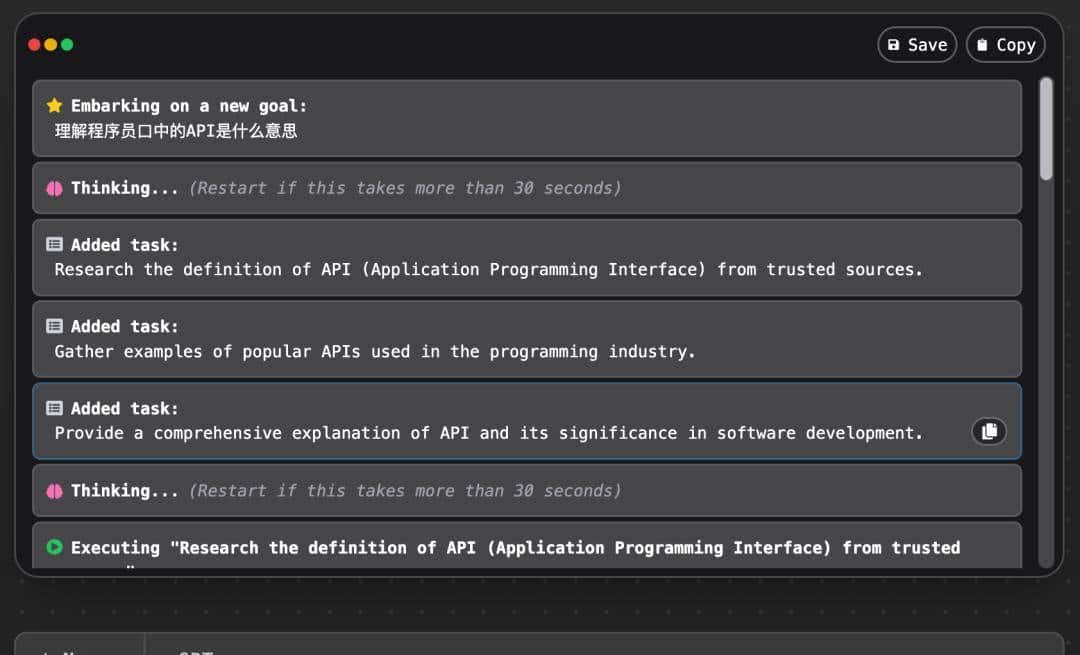Click the Executing "Research the definition" message
Viewport: 1080px width, 655px height.
tap(515, 548)
